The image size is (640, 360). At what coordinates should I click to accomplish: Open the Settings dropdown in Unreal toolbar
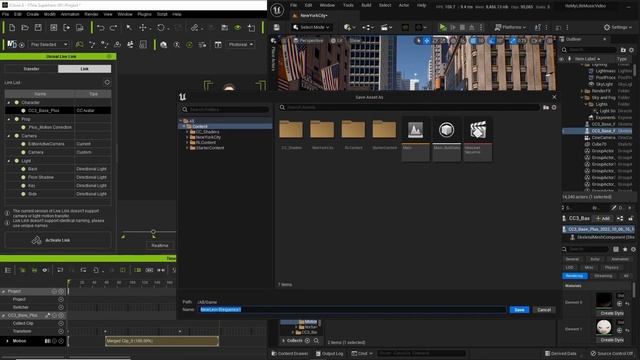click(618, 27)
